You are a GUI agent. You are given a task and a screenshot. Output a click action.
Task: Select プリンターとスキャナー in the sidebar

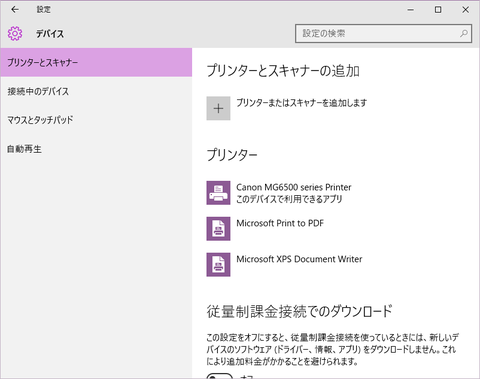[96, 62]
